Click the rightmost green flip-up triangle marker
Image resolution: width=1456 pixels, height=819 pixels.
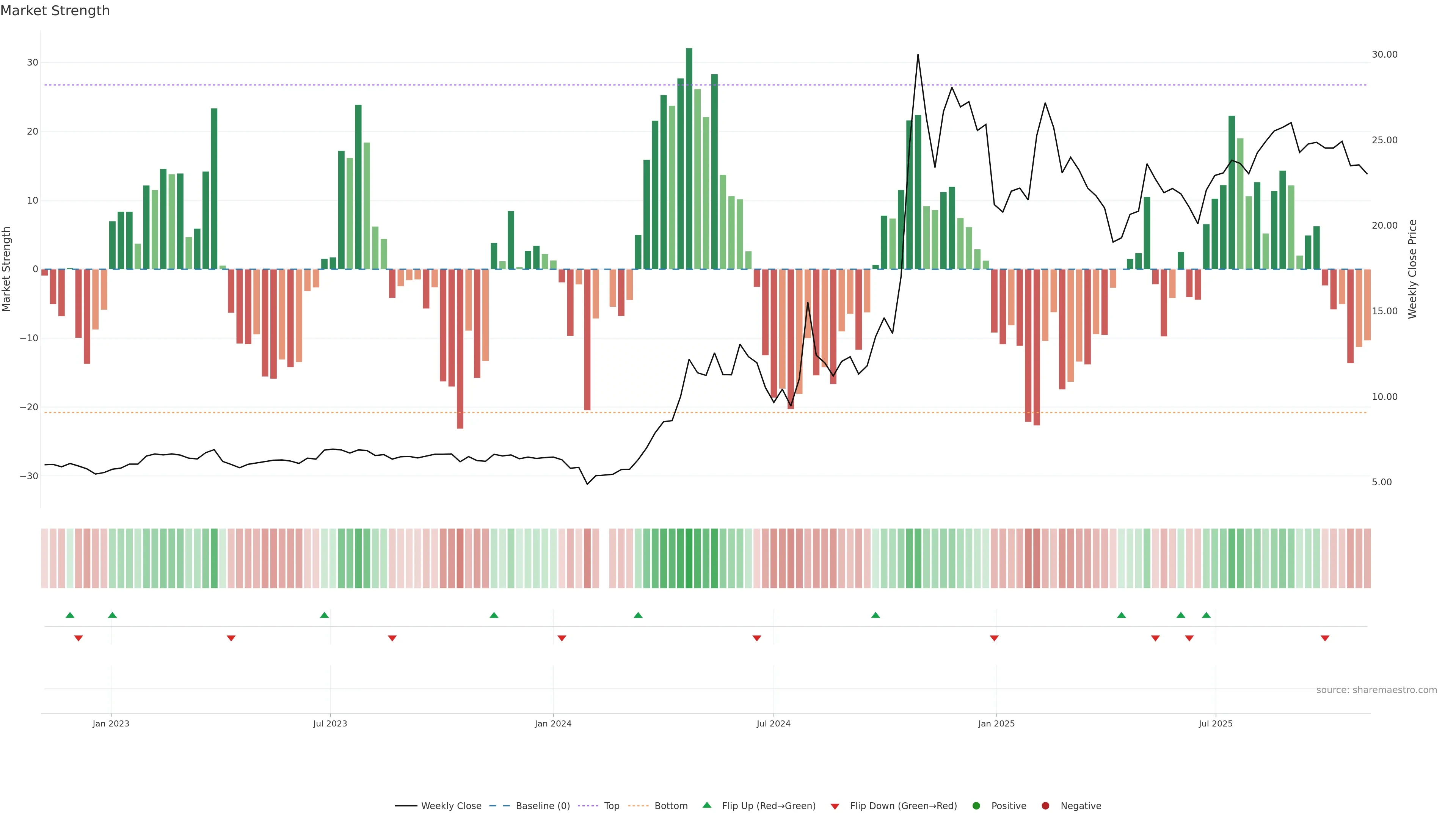pyautogui.click(x=1206, y=615)
